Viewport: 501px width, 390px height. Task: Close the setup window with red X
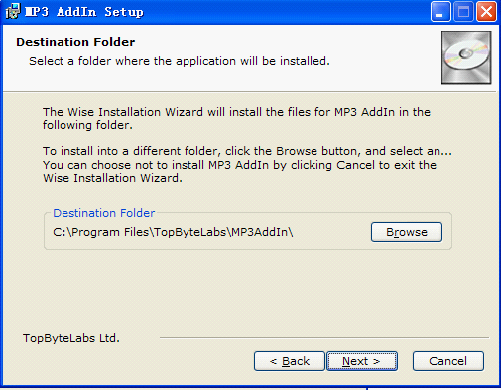(486, 12)
